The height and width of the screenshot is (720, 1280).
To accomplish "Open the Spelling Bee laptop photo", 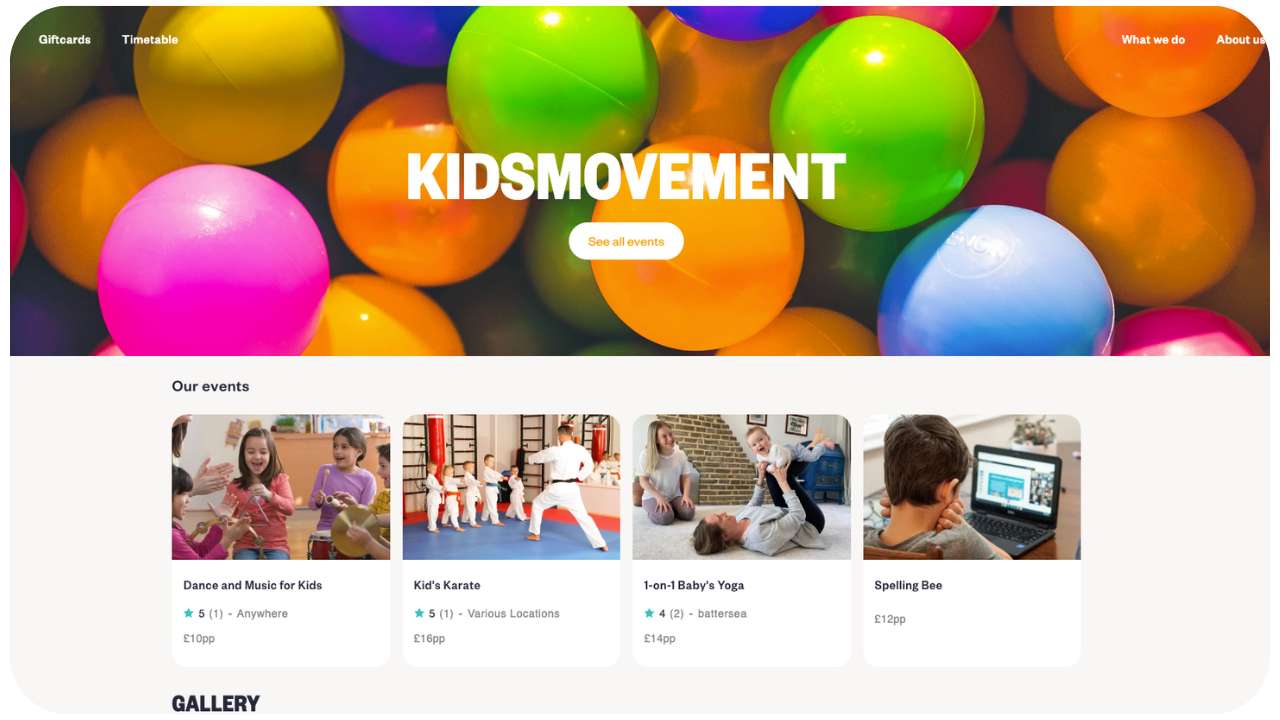I will click(972, 487).
